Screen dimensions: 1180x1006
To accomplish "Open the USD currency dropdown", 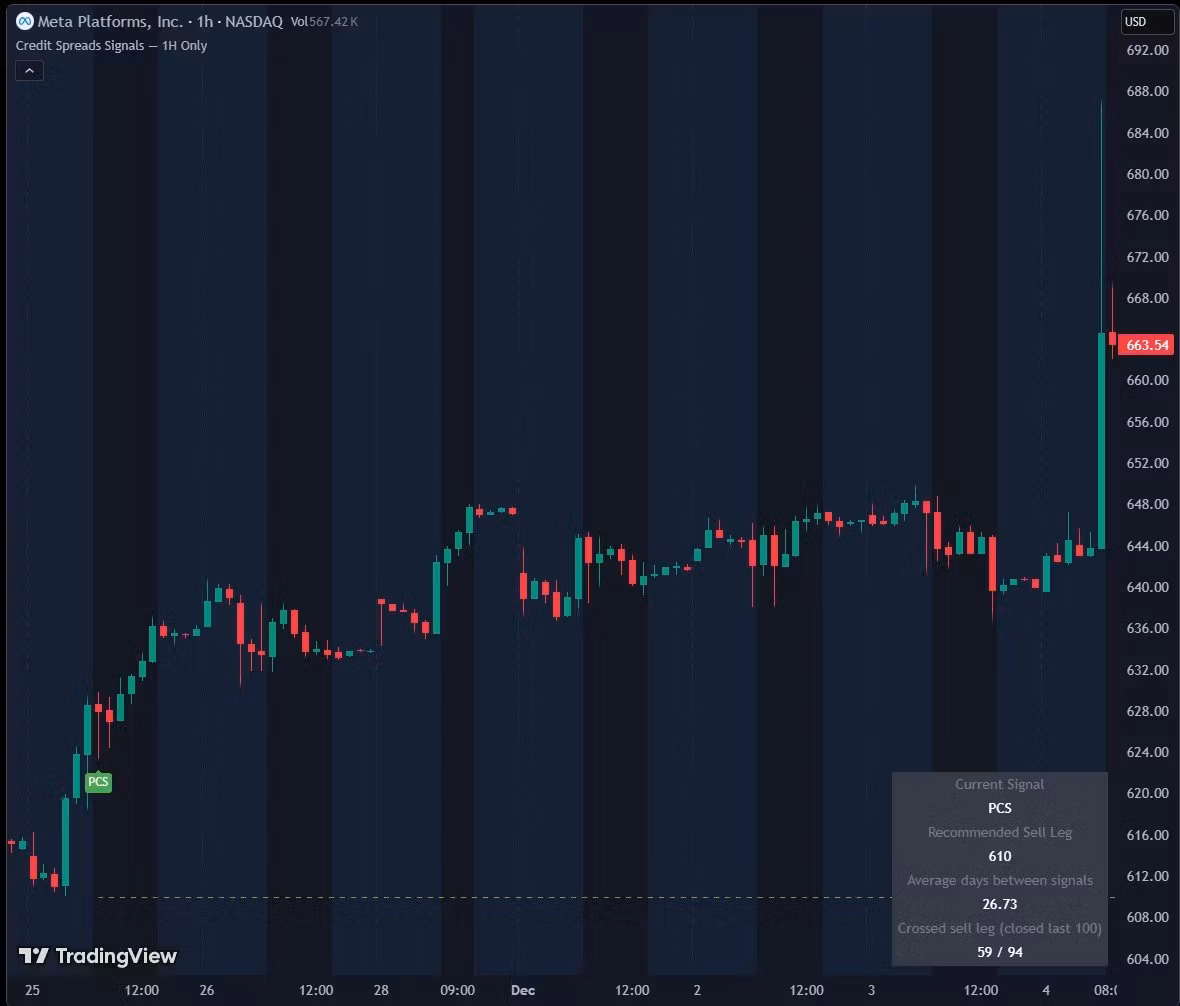I will [x=1146, y=21].
